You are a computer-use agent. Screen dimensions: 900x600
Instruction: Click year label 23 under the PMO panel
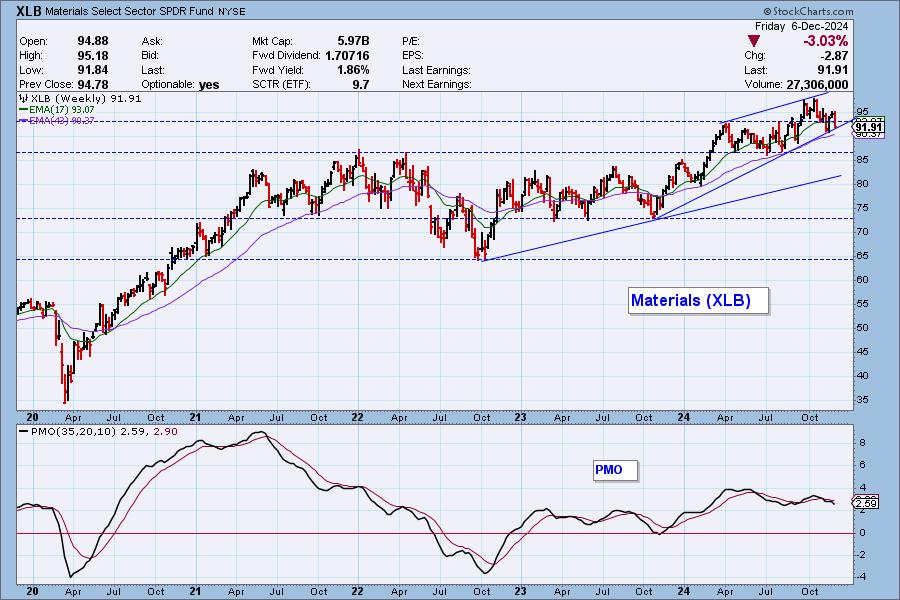point(520,591)
